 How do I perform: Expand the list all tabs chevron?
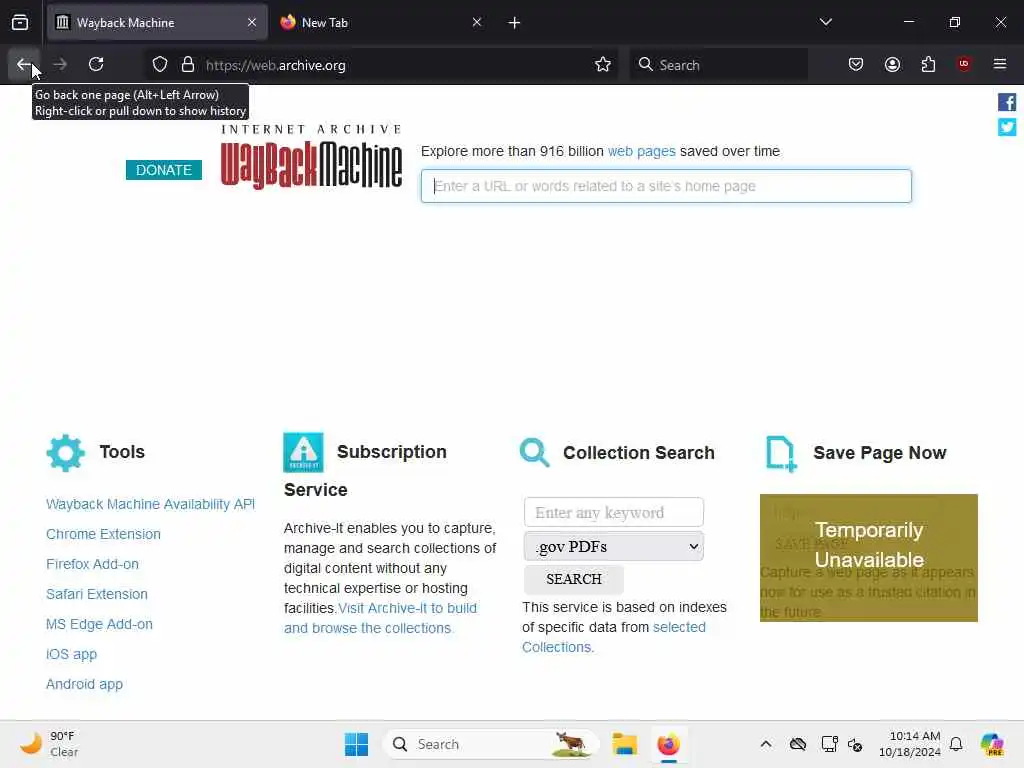click(x=825, y=22)
